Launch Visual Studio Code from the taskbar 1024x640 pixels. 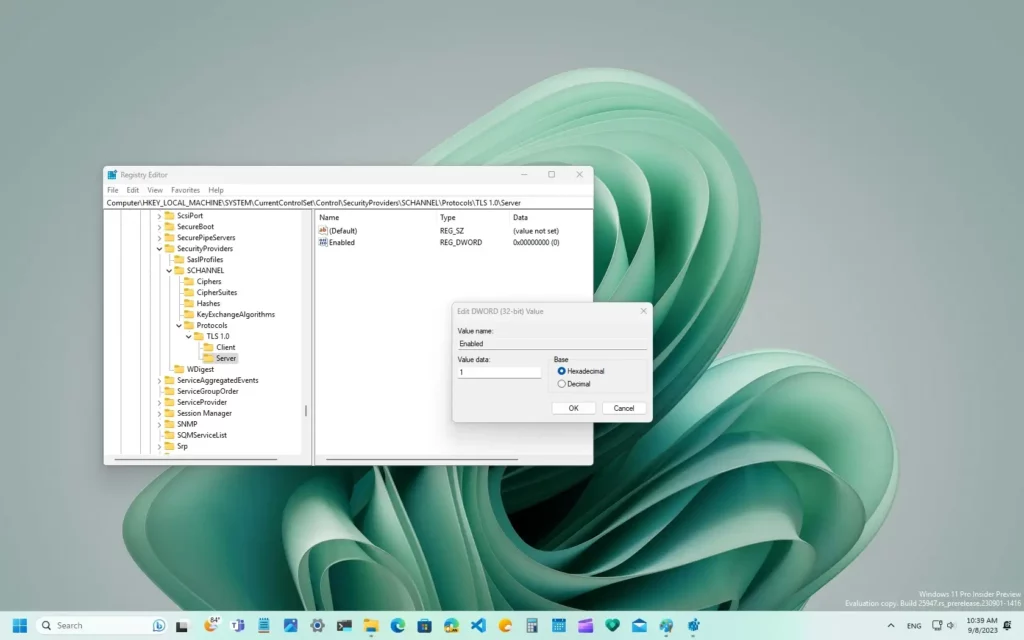tap(478, 626)
